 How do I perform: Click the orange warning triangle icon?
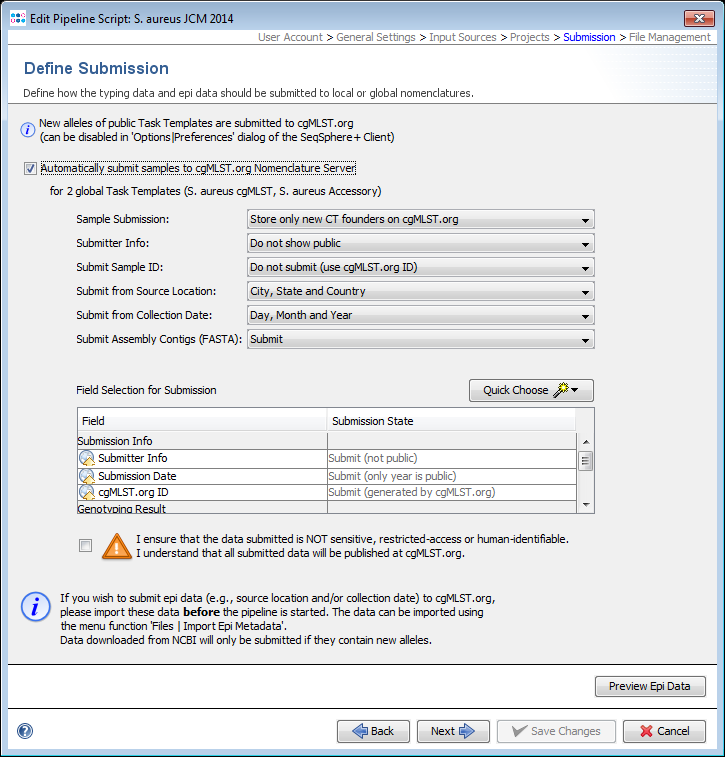[x=117, y=546]
